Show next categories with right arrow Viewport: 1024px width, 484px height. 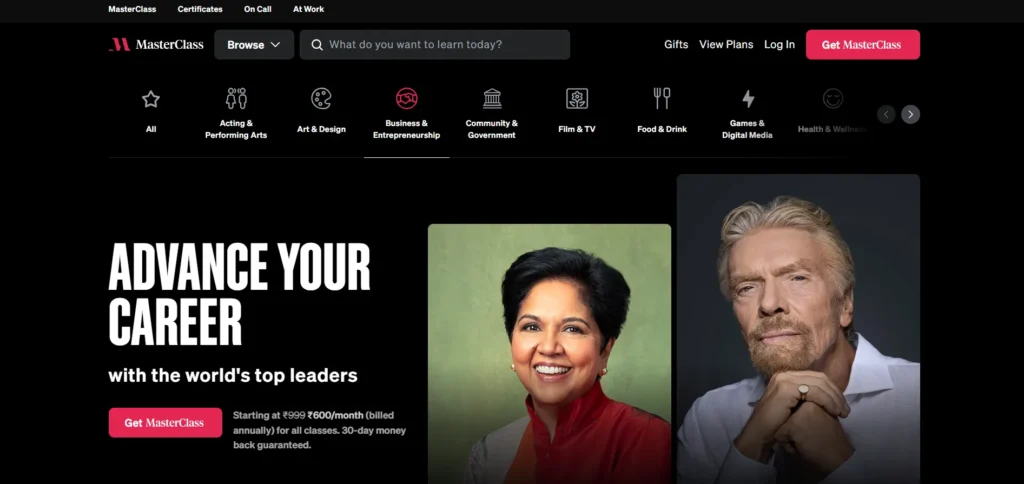click(x=910, y=114)
